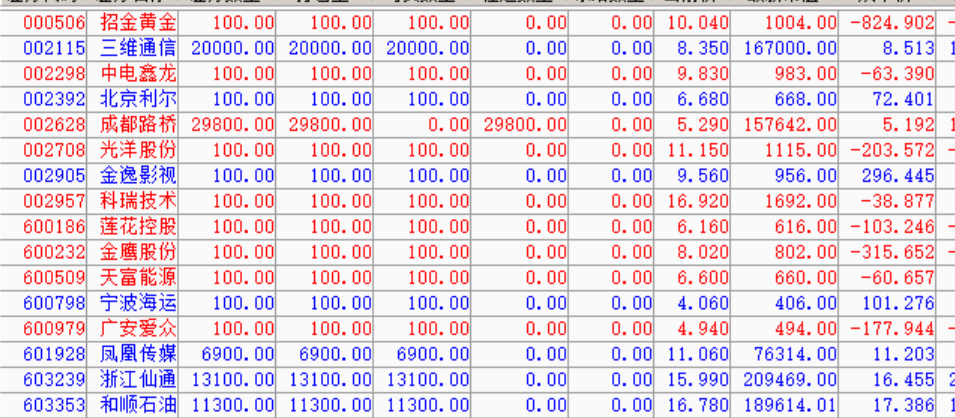Select stock code 600979
The image size is (955, 418).
click(x=54, y=329)
